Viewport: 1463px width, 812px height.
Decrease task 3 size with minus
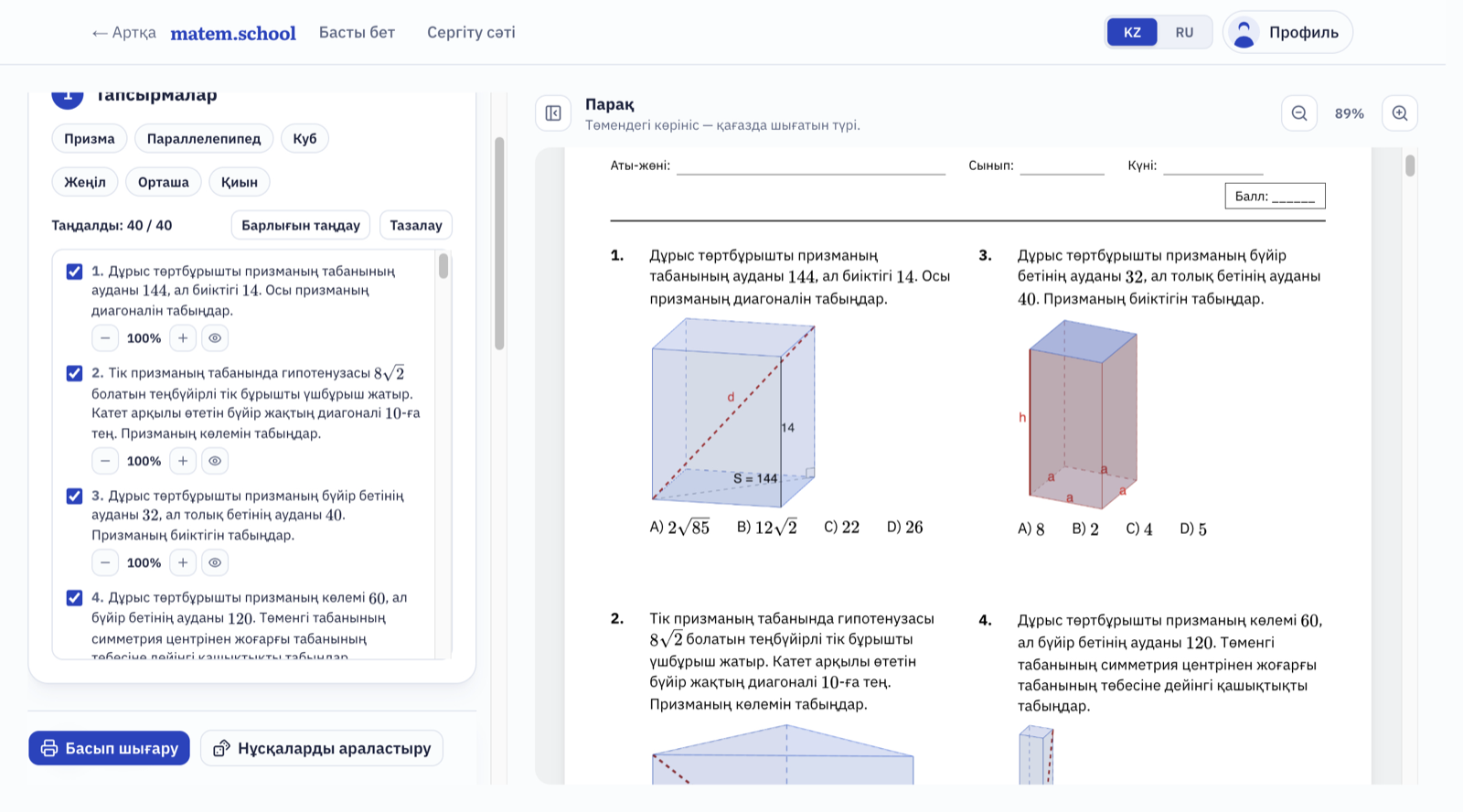coord(105,562)
